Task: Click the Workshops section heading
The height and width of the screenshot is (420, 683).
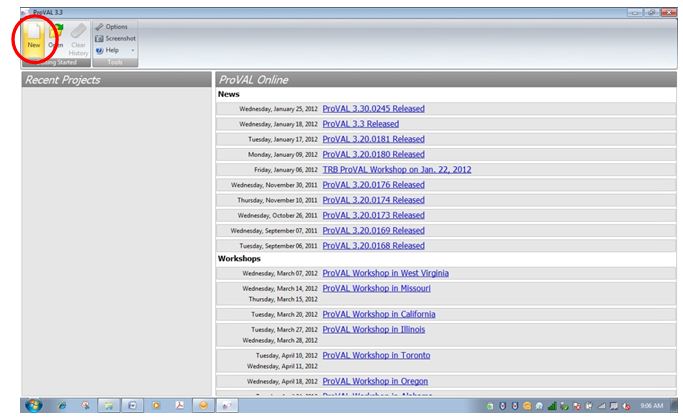Action: [239, 259]
